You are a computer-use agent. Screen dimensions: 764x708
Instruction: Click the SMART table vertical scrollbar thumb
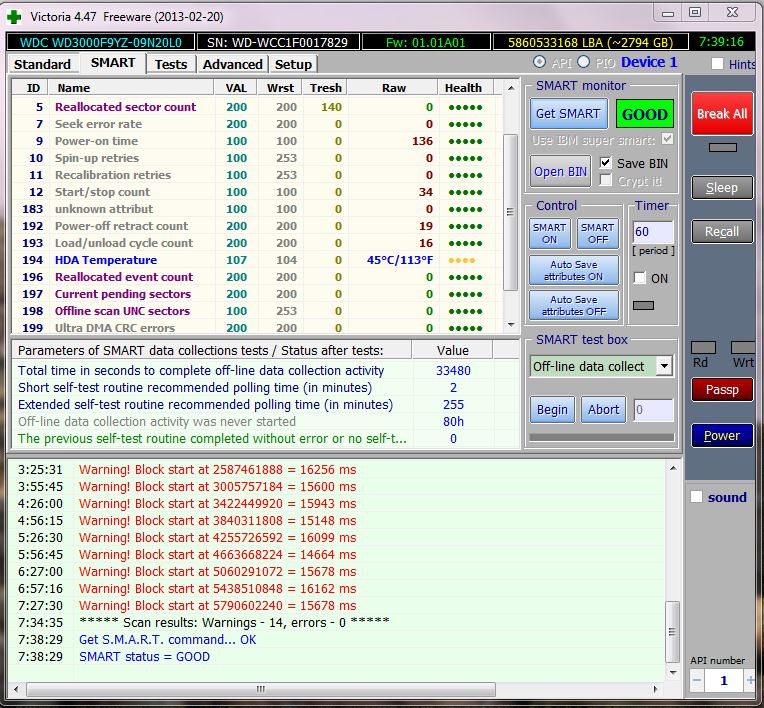511,211
